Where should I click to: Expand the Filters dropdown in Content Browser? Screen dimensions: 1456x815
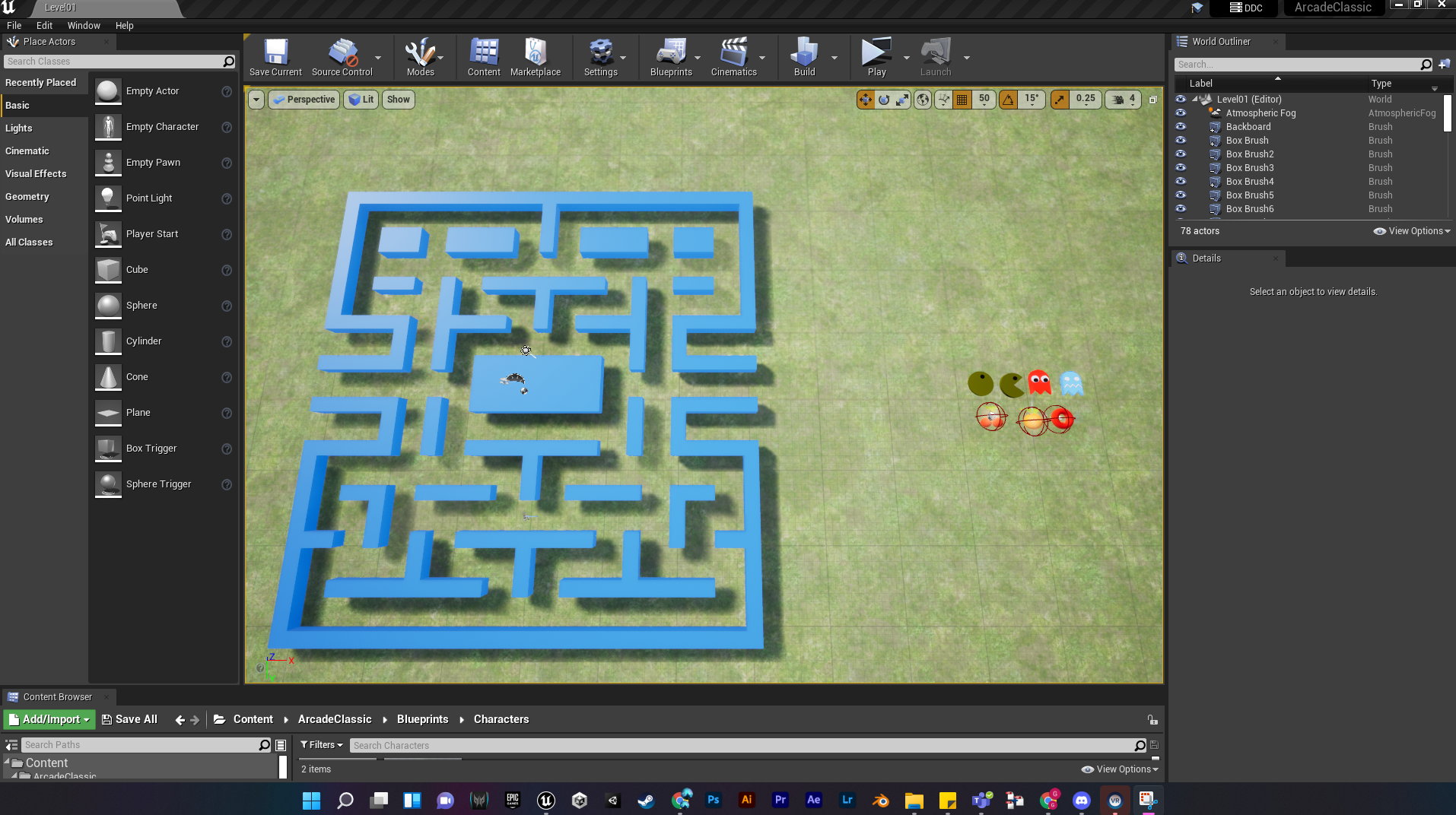tap(321, 745)
